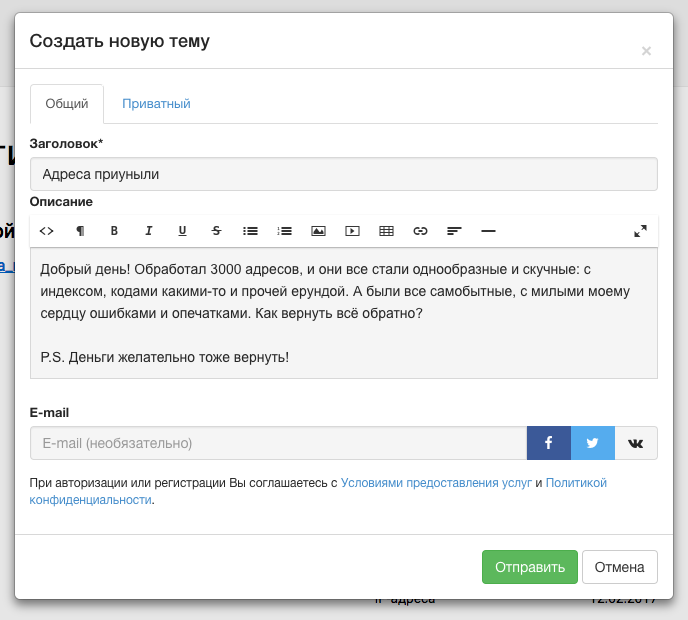
Task: Apply bold formatting
Action: point(114,231)
